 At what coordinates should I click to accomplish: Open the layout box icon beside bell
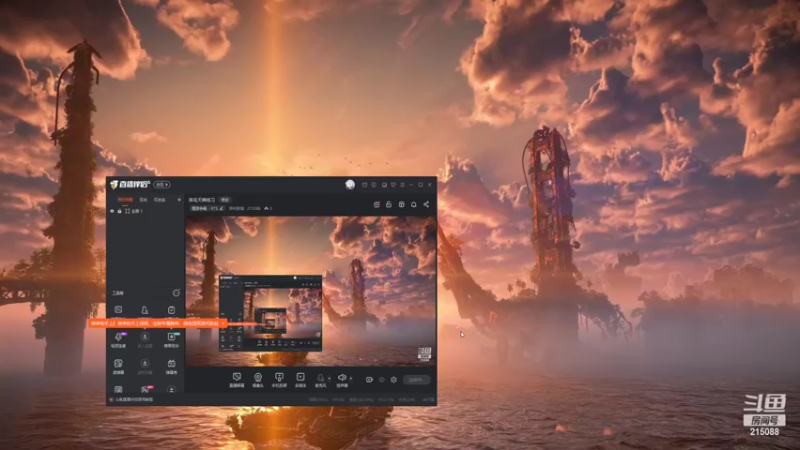click(x=402, y=205)
